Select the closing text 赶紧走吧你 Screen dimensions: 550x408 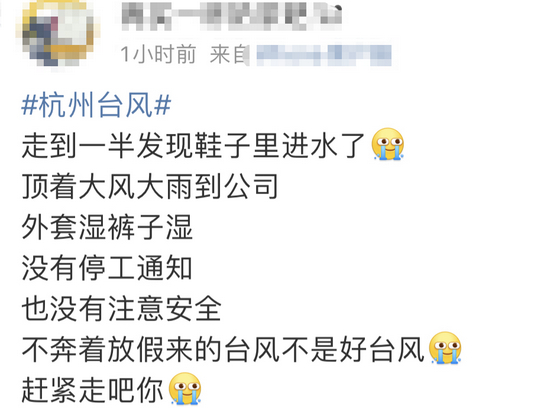click(x=93, y=390)
